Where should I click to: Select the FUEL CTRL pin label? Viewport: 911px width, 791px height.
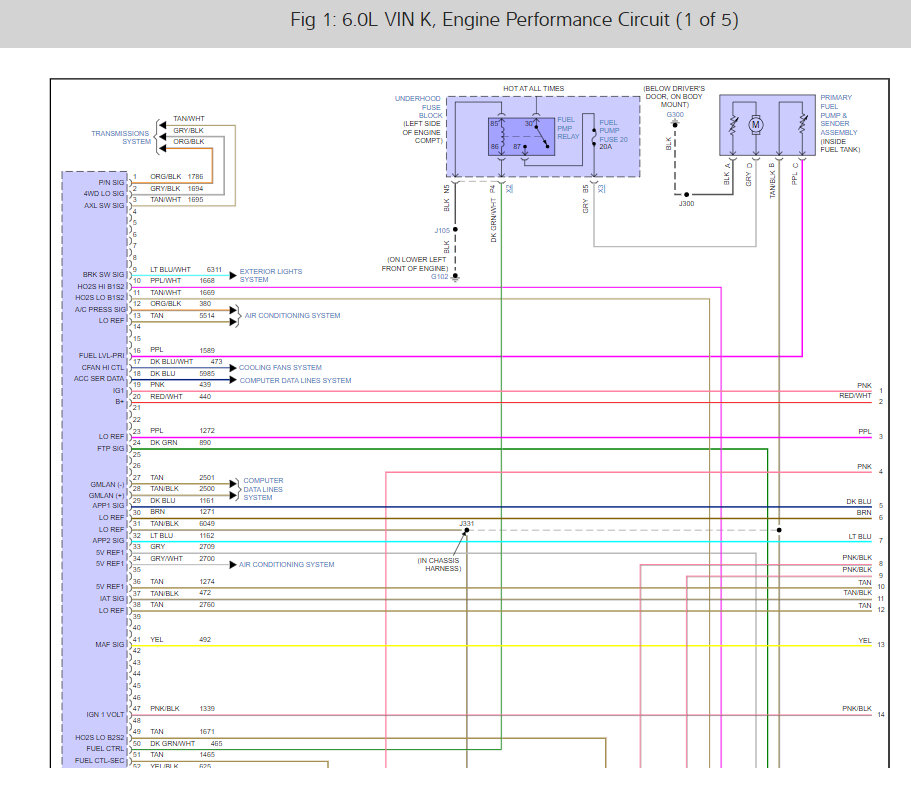coord(105,749)
